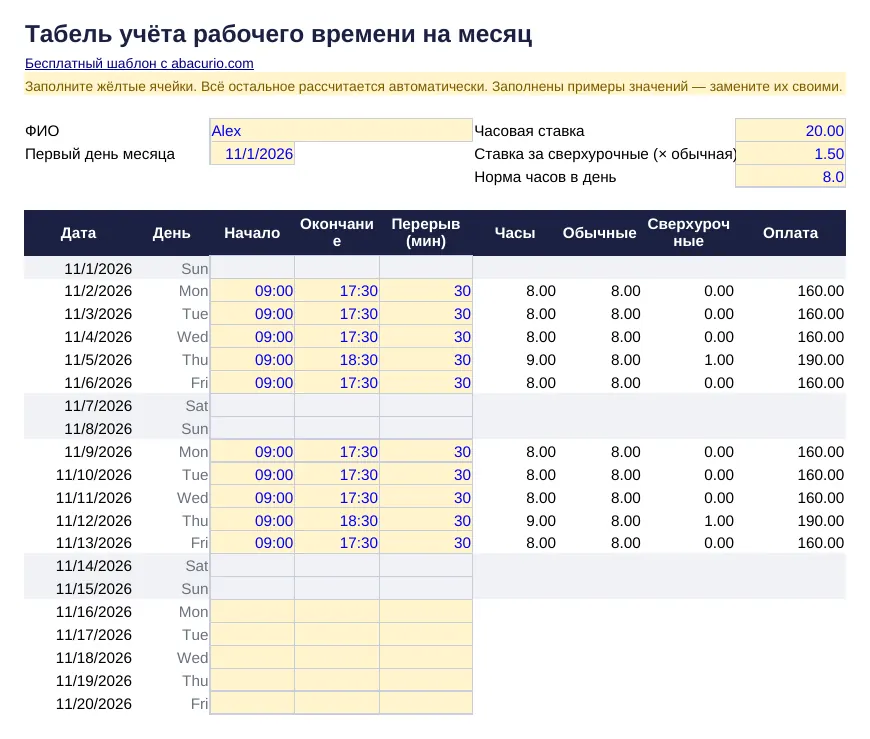Click the payment 160.00 for 11/2/2026
The image size is (870, 739).
click(x=821, y=291)
